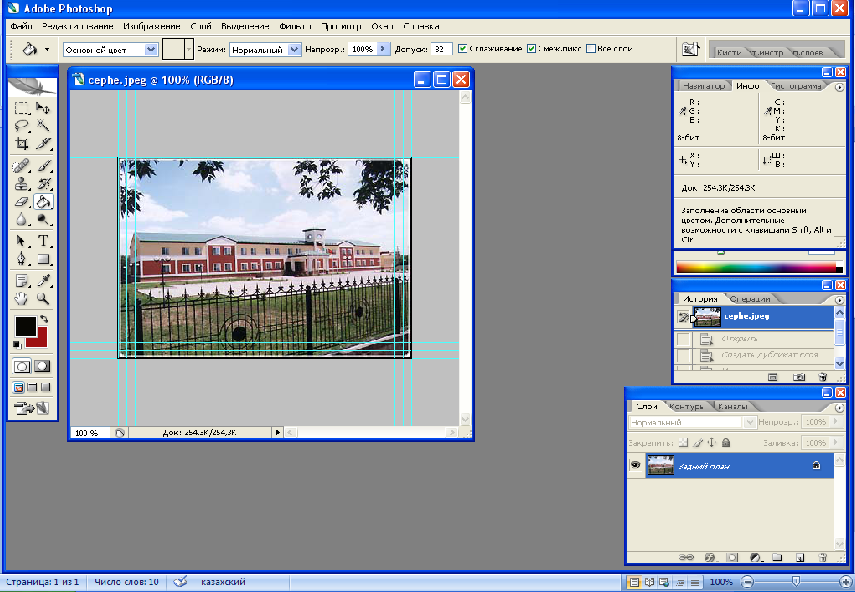The image size is (855, 592).
Task: Select the Paint Bucket tool in toolbox
Action: pos(43,202)
